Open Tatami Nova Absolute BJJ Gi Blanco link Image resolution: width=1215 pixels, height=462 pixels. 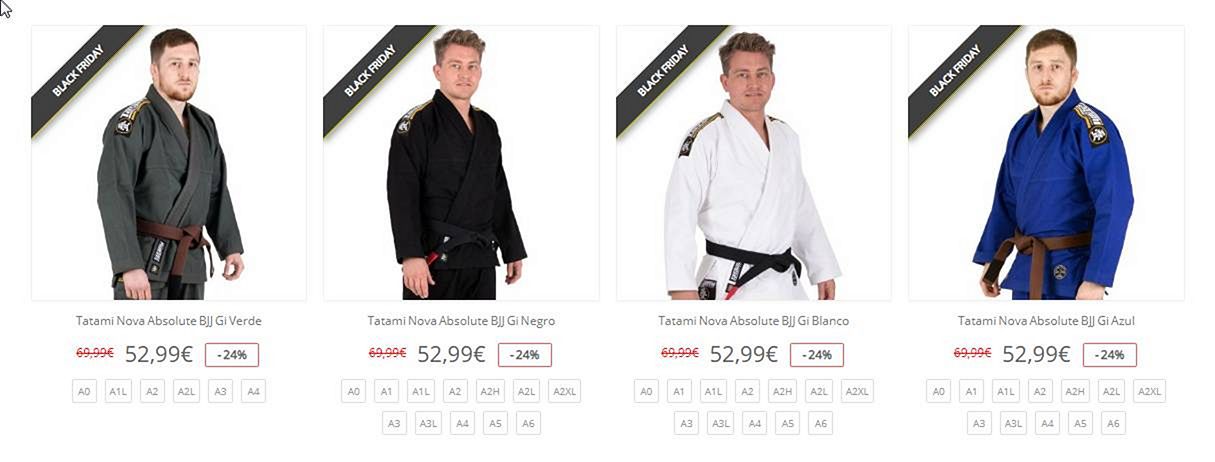[x=754, y=321]
